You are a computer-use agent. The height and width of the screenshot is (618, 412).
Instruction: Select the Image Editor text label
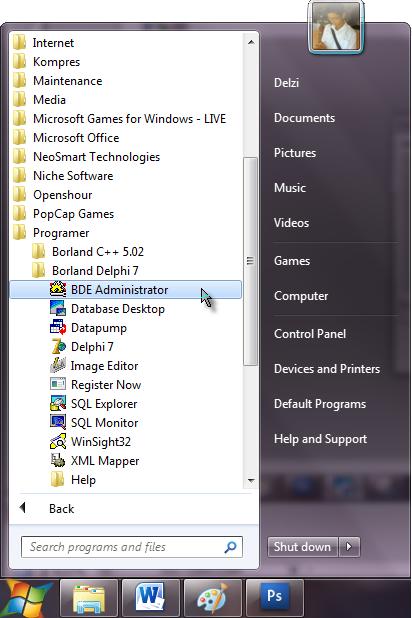click(x=104, y=366)
